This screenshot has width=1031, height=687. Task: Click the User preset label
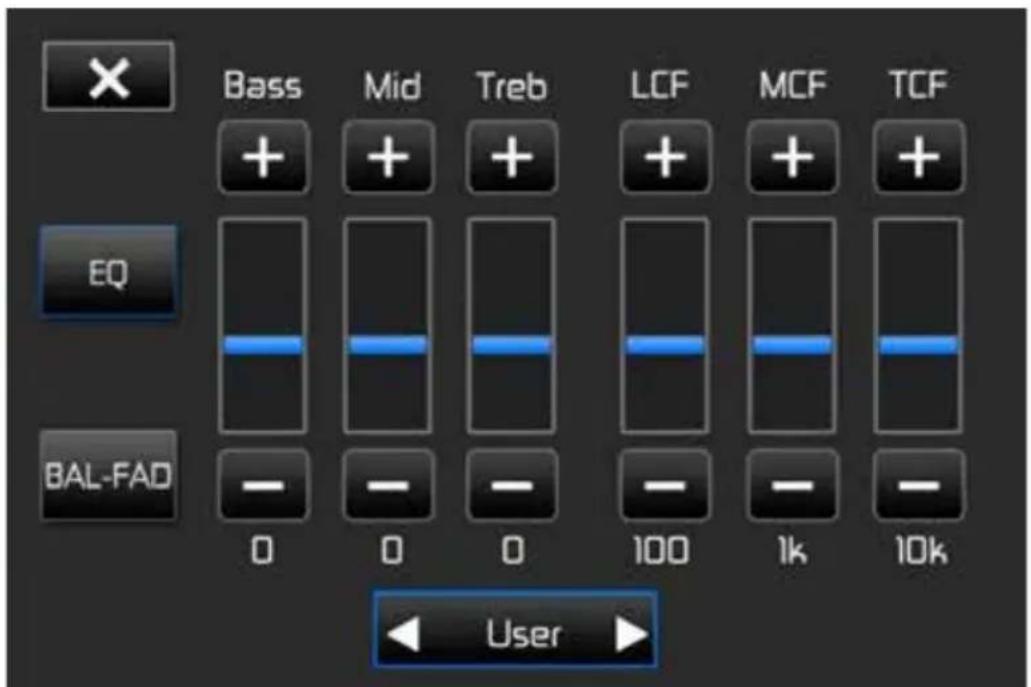524,634
